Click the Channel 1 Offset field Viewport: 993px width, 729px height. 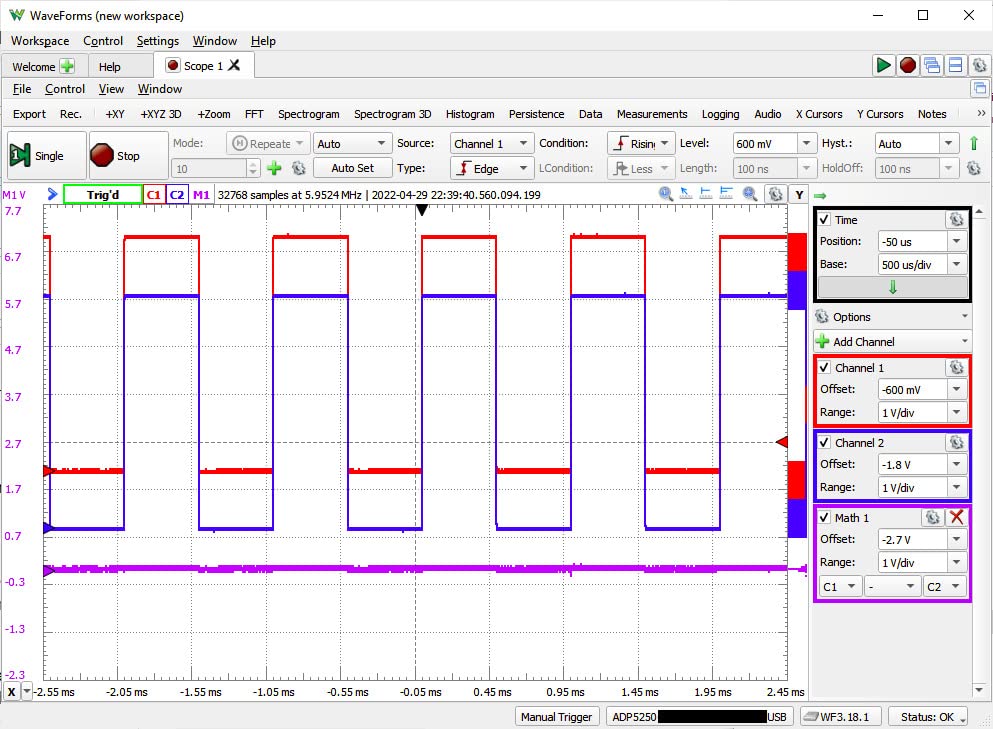tap(912, 390)
